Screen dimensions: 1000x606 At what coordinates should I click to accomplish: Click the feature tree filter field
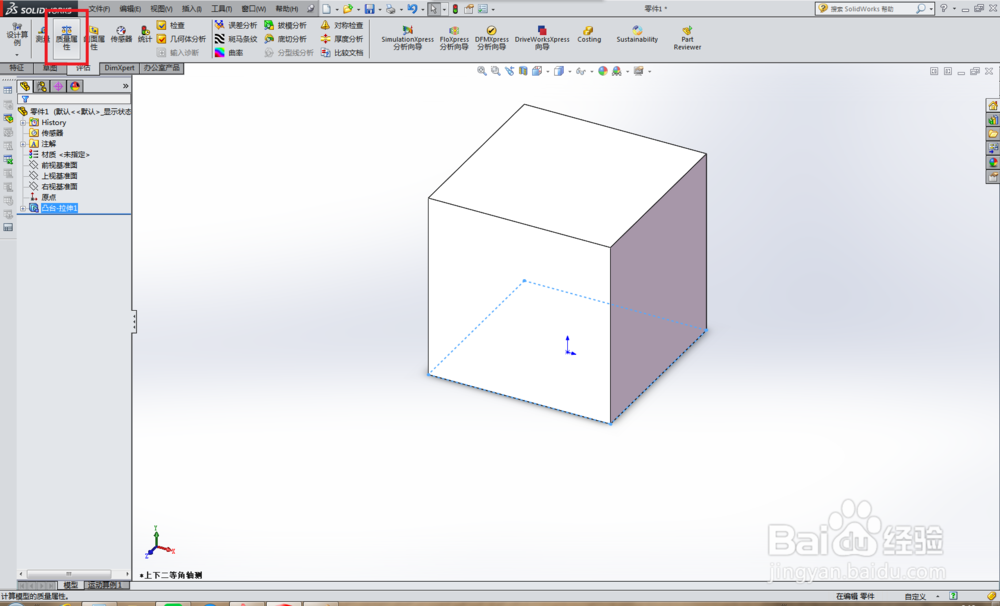tap(75, 99)
